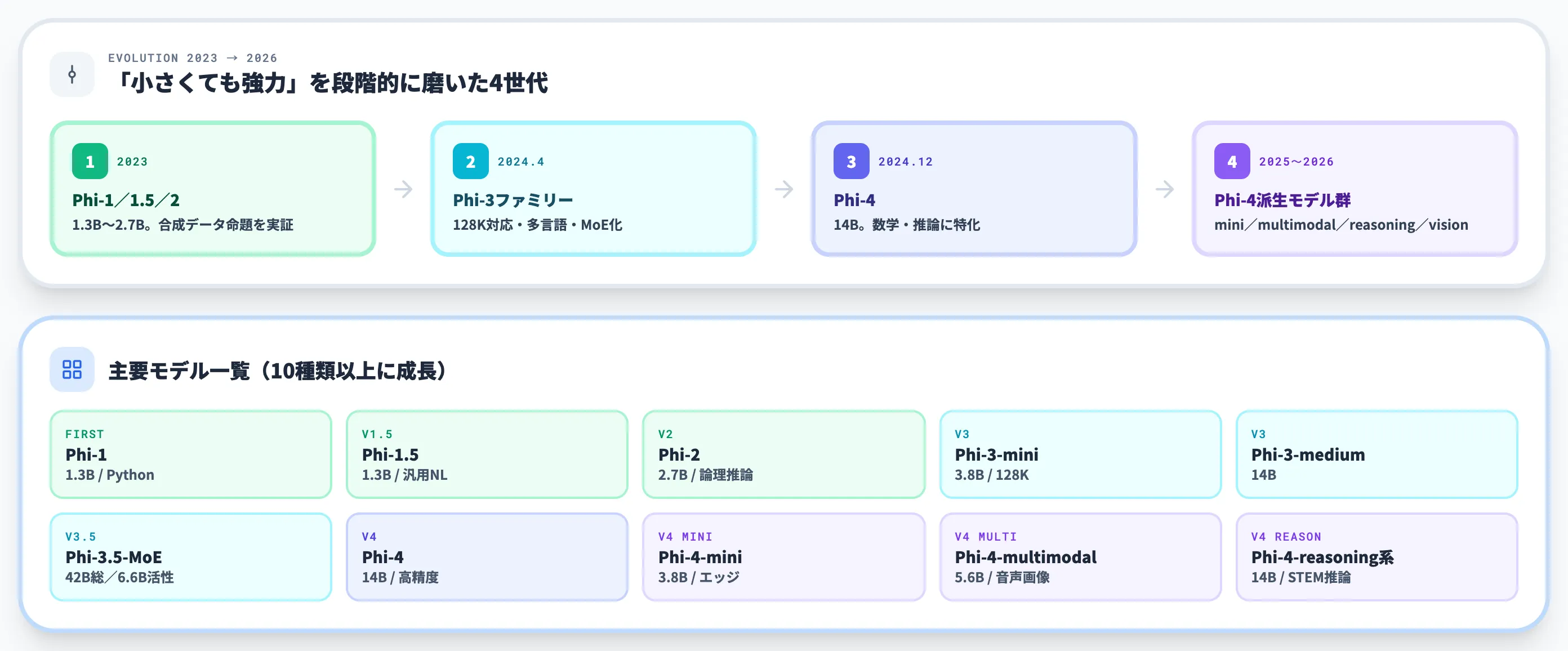
Task: Open the Phi-1 model card
Action: point(190,454)
